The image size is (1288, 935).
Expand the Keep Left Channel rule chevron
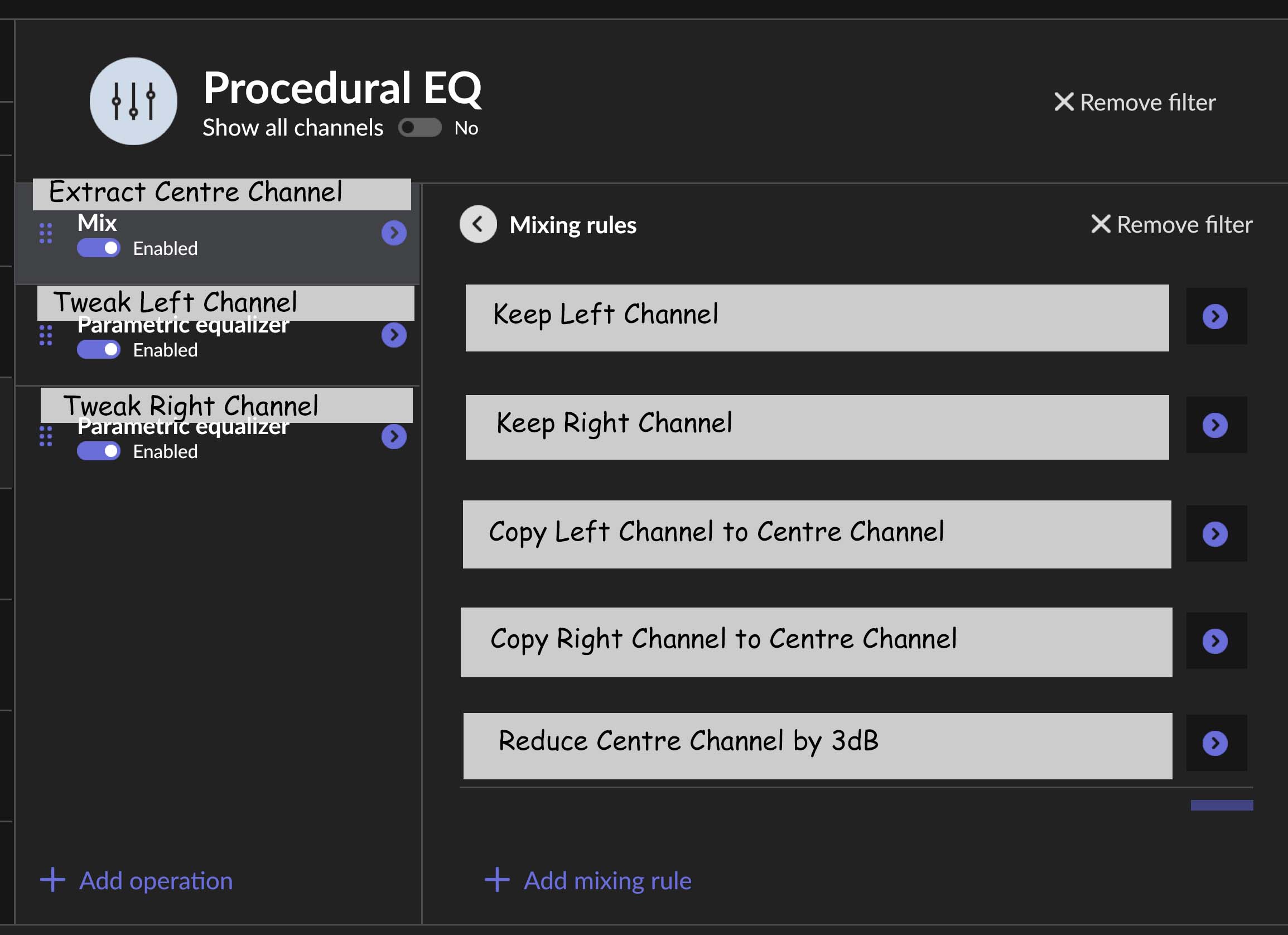click(1216, 317)
